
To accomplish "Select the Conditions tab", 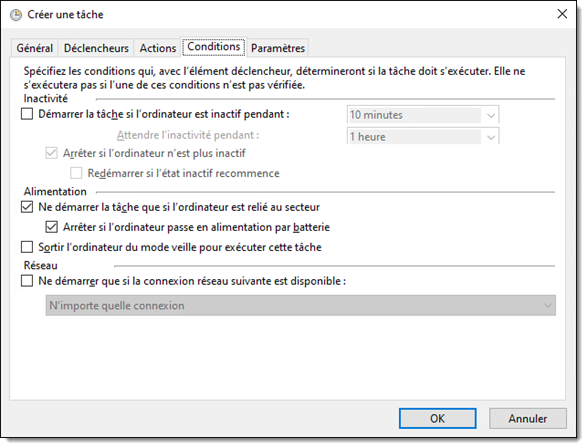I will click(214, 47).
